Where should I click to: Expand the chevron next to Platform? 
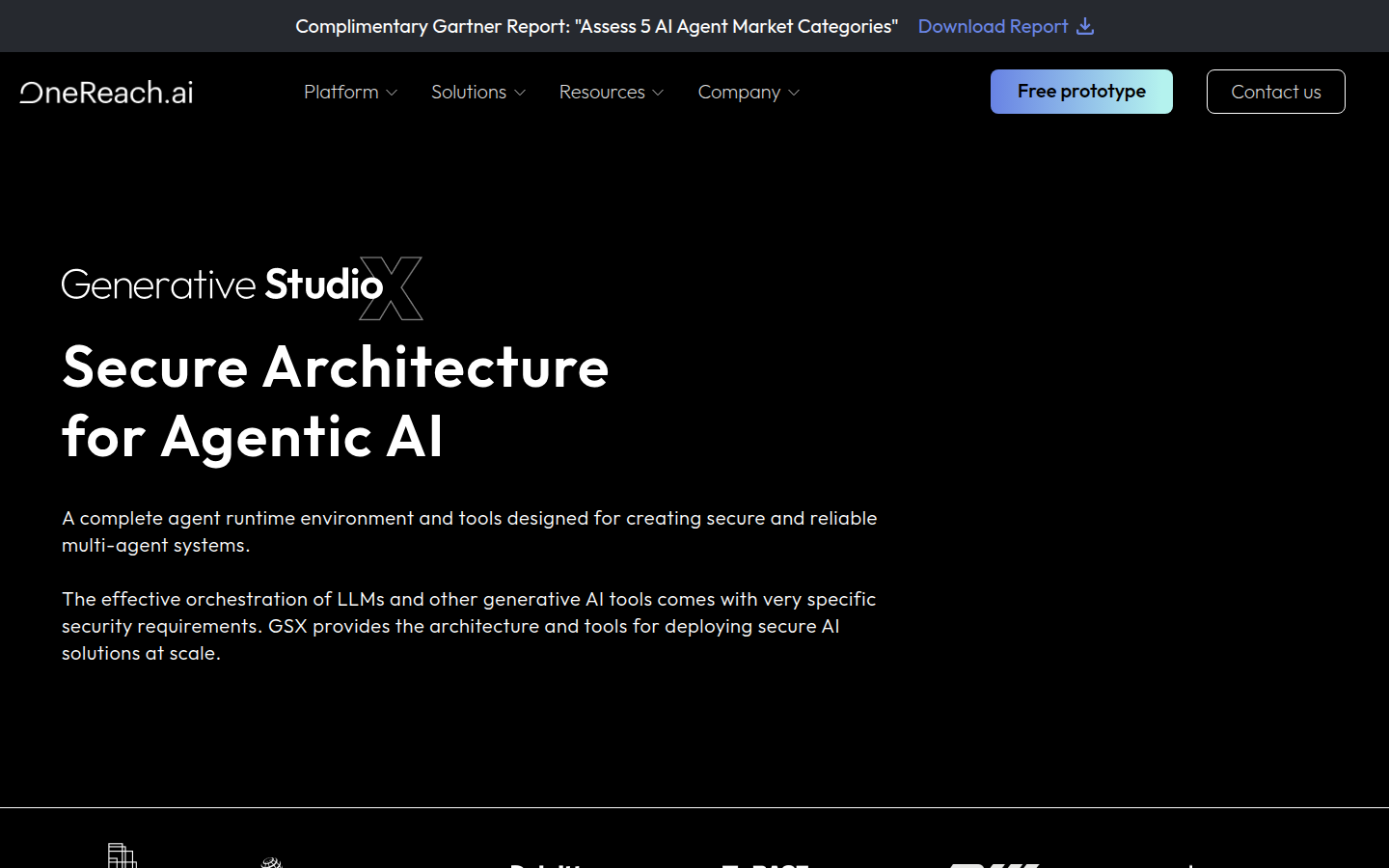[392, 93]
